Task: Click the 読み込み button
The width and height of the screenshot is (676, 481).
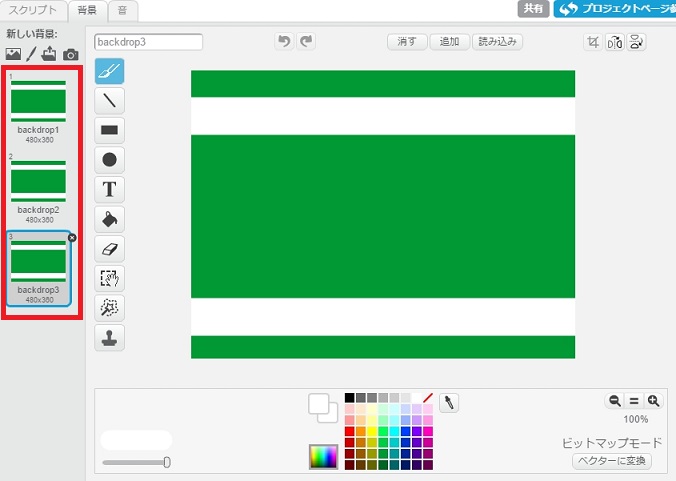Action: pyautogui.click(x=498, y=42)
